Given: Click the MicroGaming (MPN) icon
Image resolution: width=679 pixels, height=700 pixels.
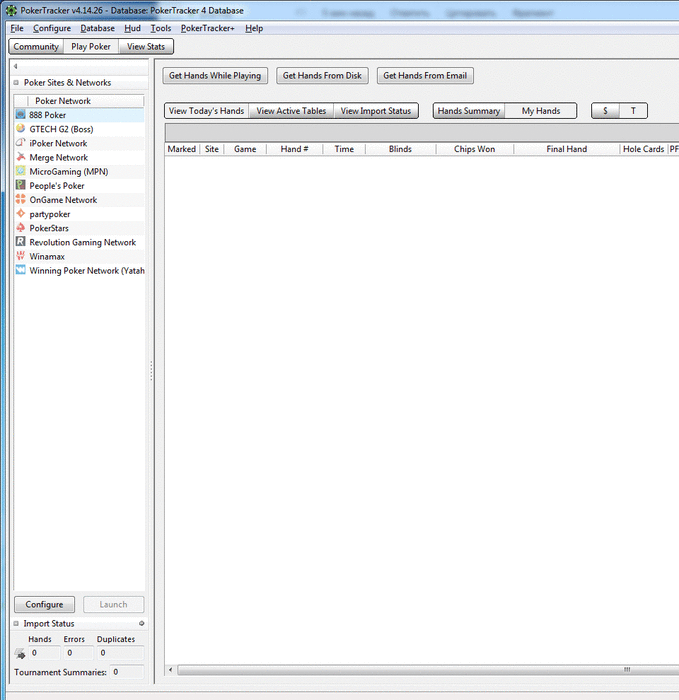Looking at the screenshot, I should [21, 171].
